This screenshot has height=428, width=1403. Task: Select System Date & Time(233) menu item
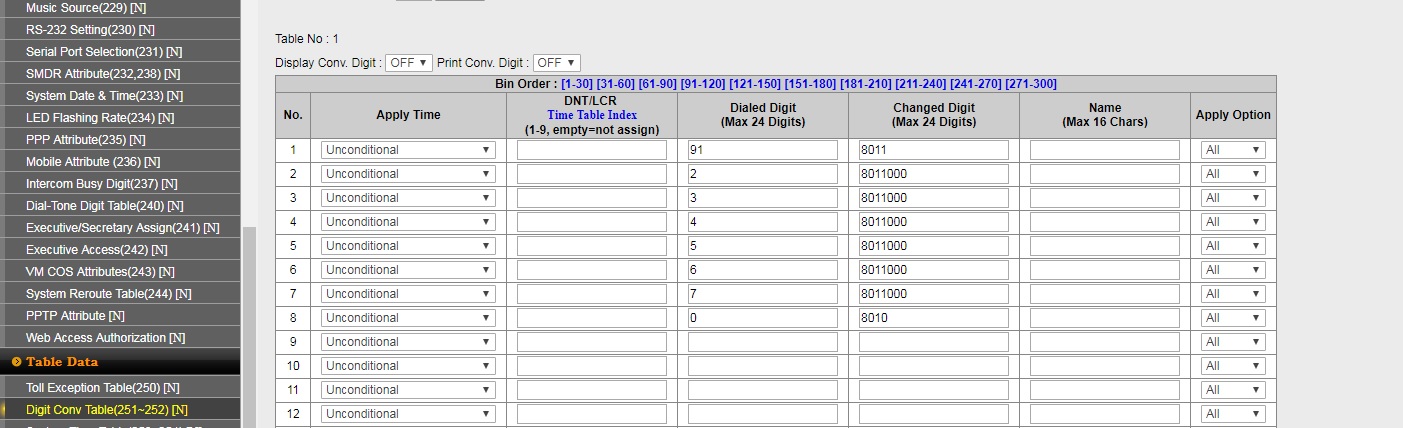tap(104, 96)
